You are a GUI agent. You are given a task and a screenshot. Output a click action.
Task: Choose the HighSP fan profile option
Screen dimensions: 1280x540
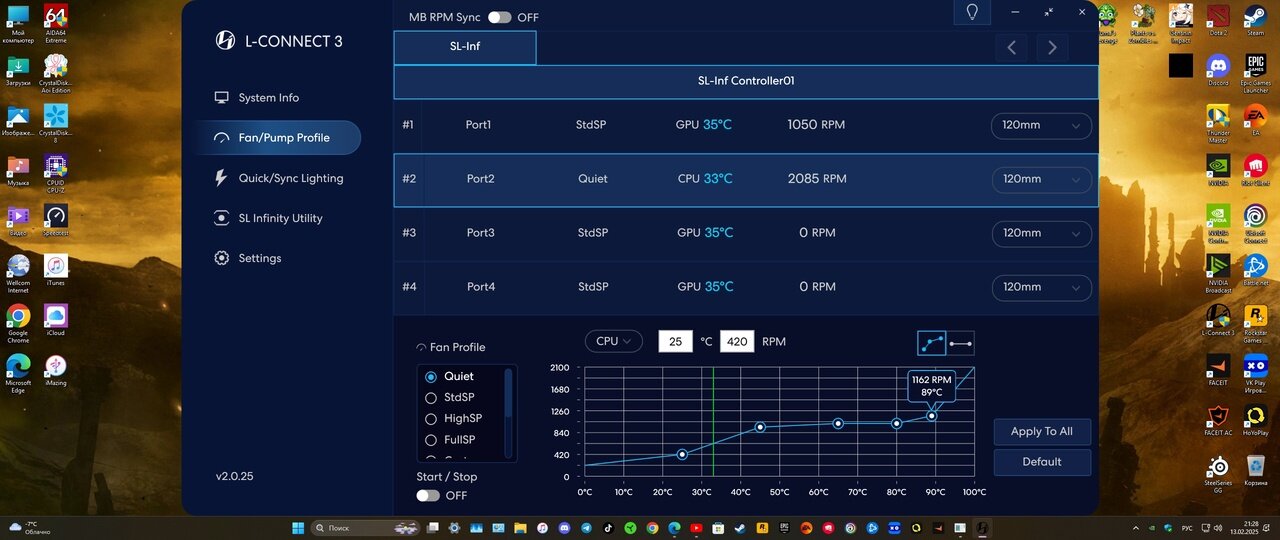click(462, 418)
